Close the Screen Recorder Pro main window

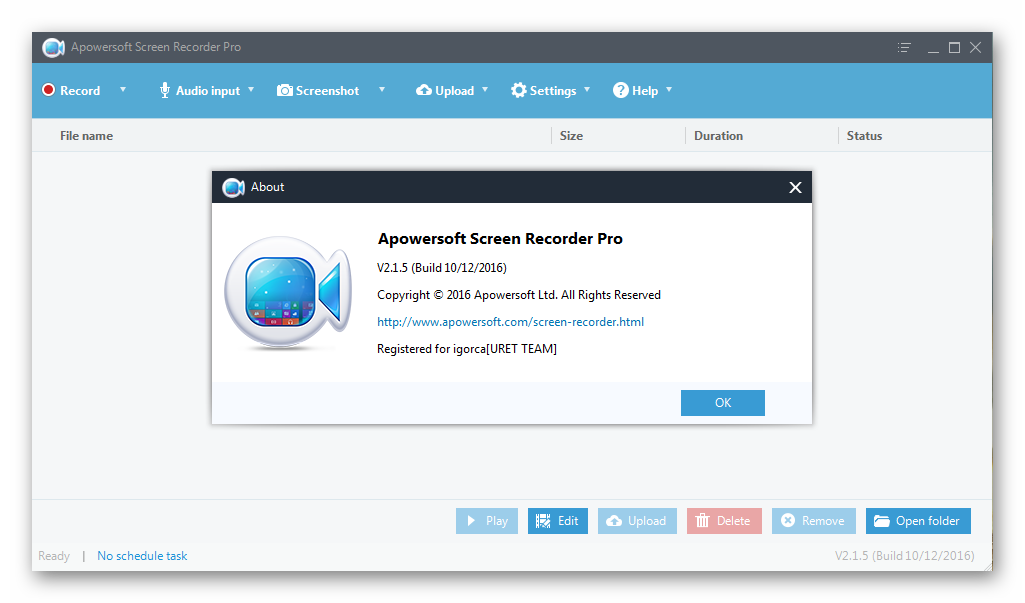pos(975,48)
